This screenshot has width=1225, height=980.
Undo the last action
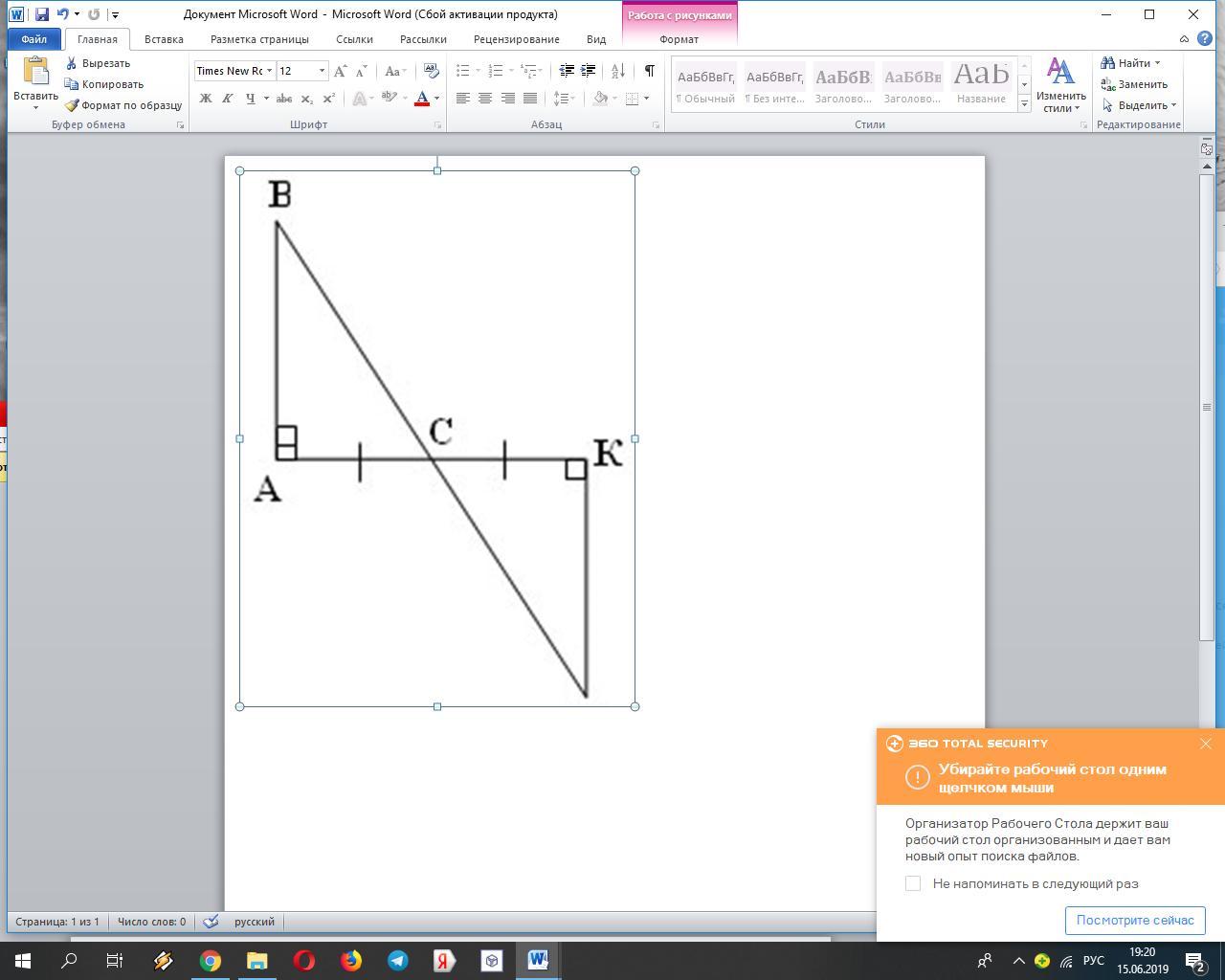tap(62, 14)
